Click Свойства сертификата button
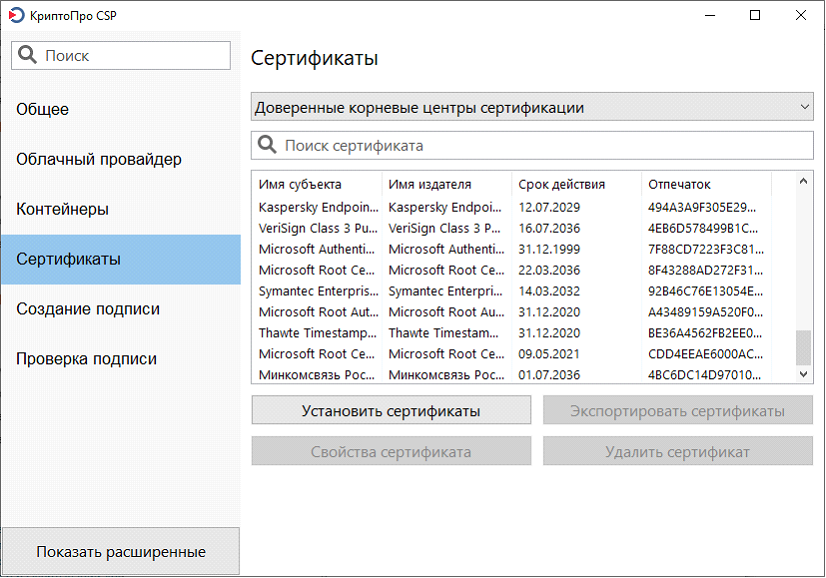The width and height of the screenshot is (826, 578). pyautogui.click(x=391, y=451)
